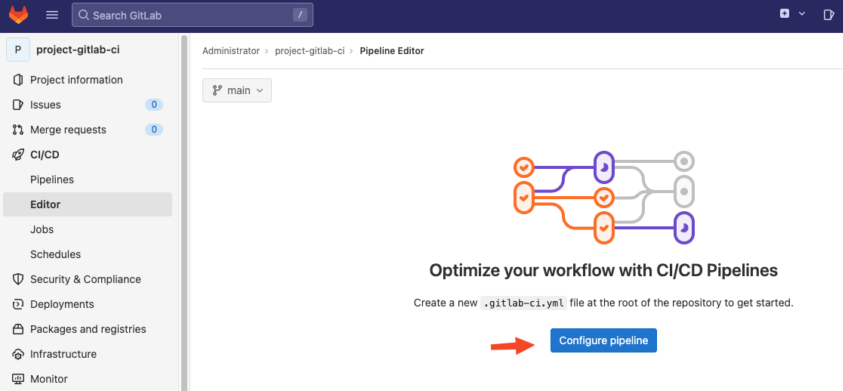Open the issues icon in top bar

click(829, 15)
